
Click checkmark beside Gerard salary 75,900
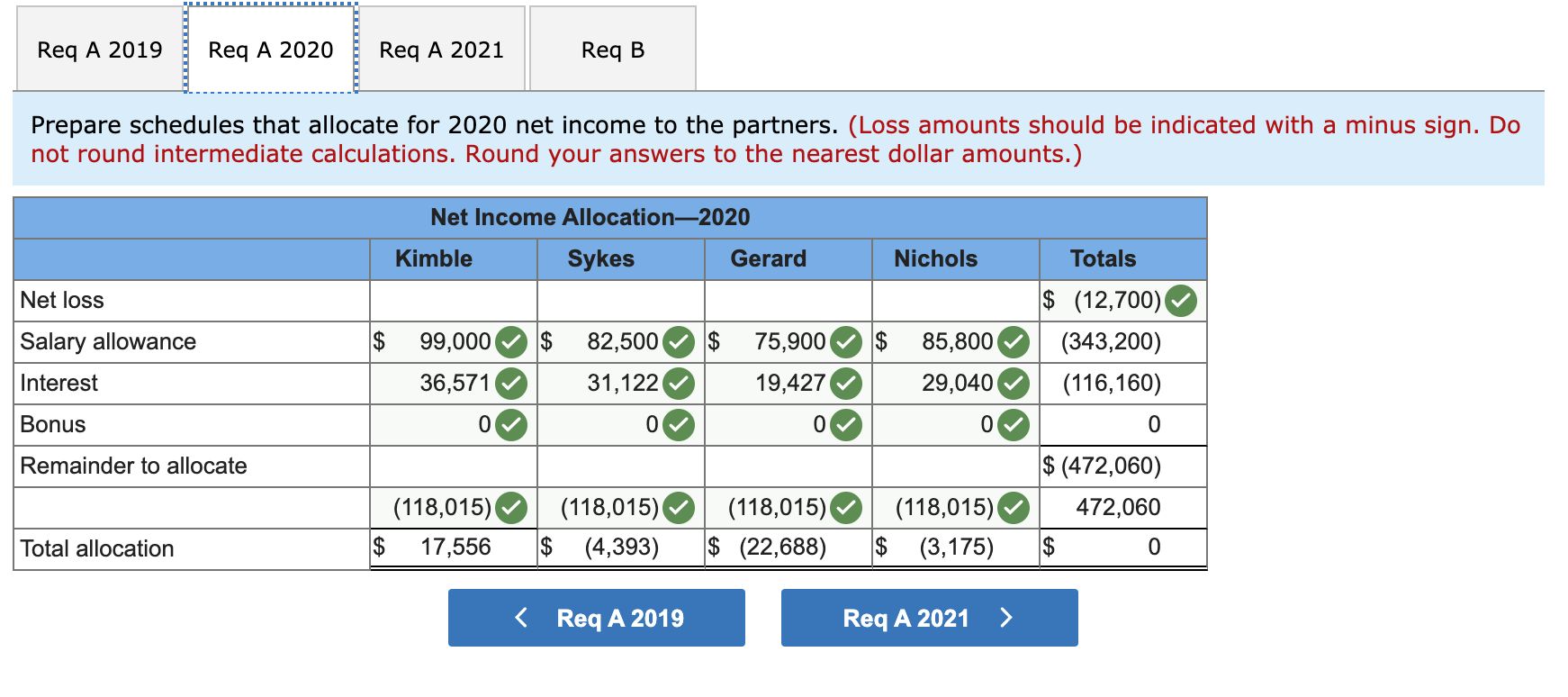click(846, 342)
